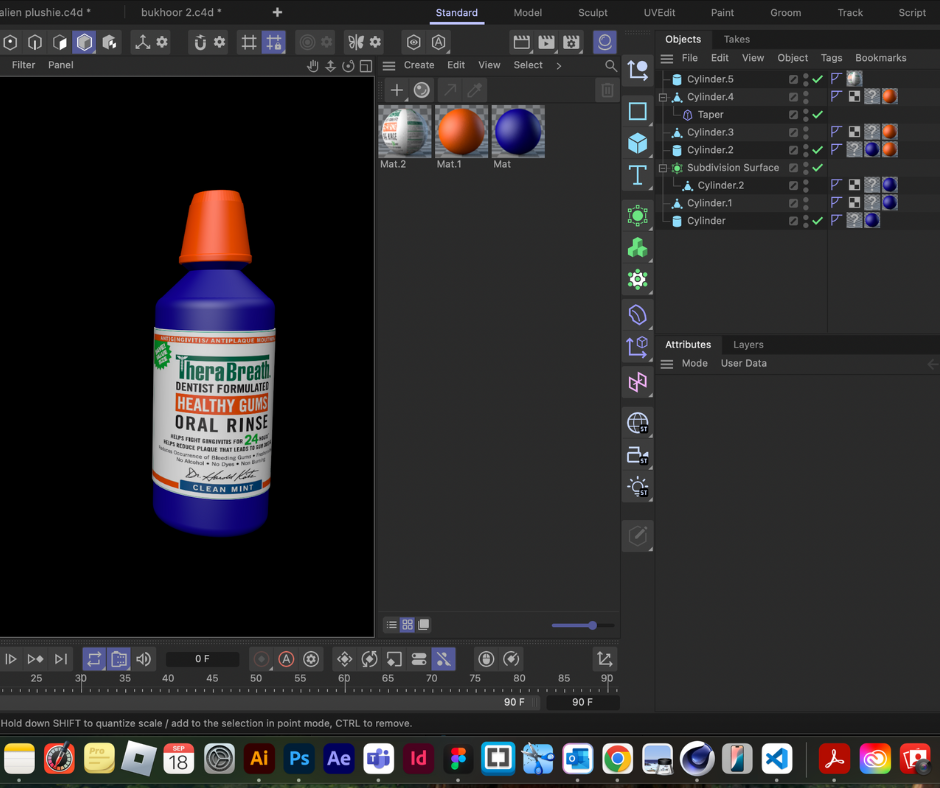Switch to the Sculpt layout tab
The height and width of the screenshot is (788, 940).
(592, 13)
